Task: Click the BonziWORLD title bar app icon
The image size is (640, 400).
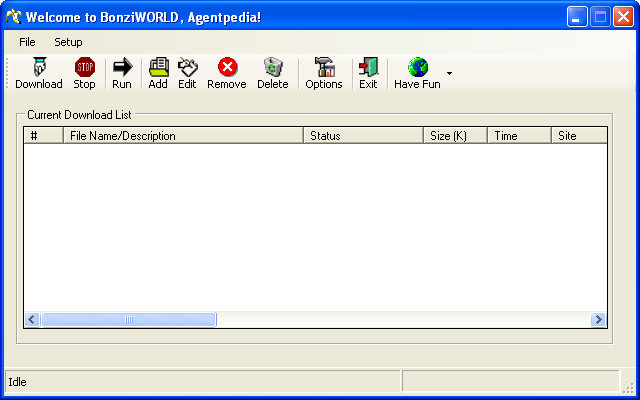Action: tap(13, 17)
